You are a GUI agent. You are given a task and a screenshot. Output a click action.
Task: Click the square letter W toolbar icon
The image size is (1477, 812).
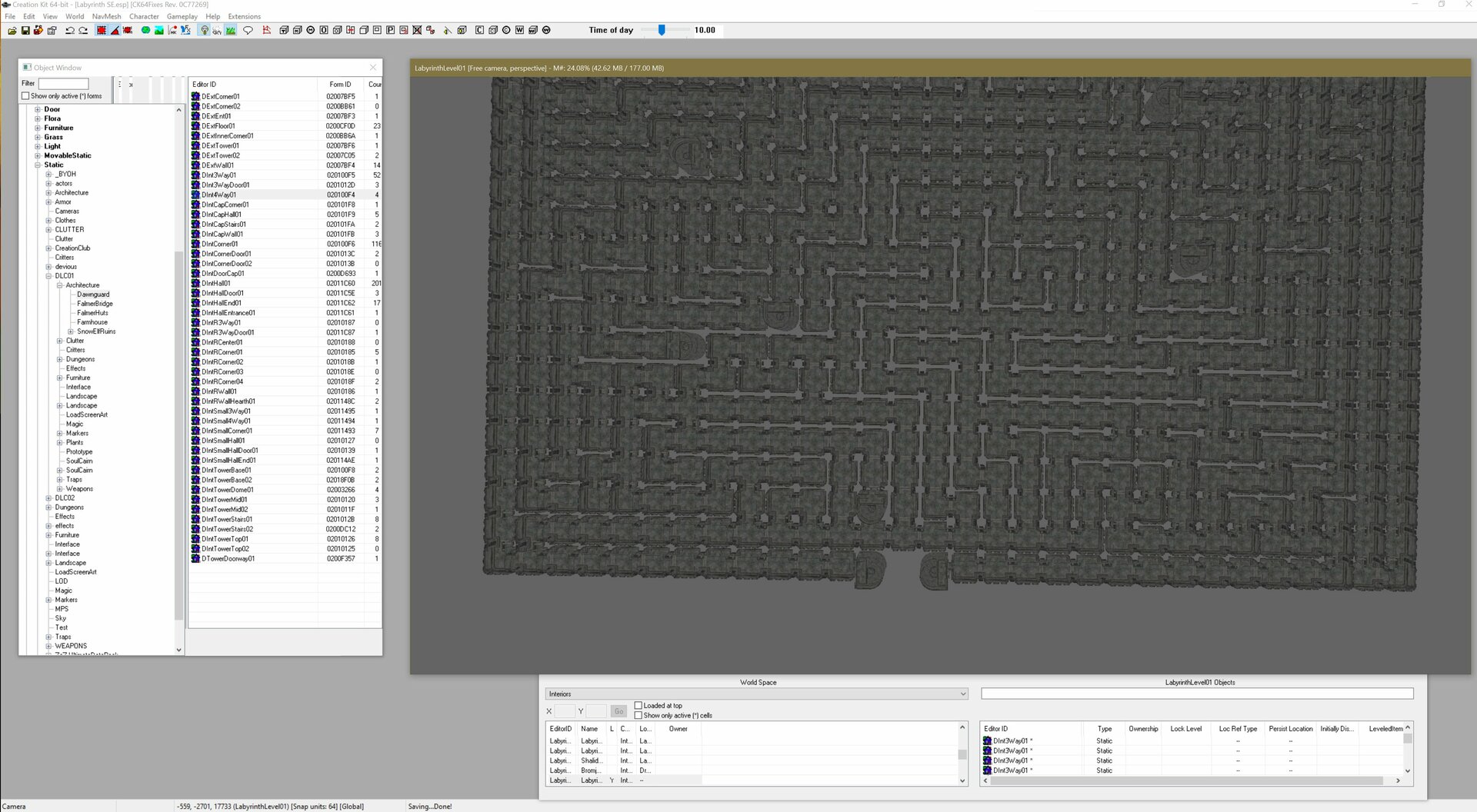(519, 30)
